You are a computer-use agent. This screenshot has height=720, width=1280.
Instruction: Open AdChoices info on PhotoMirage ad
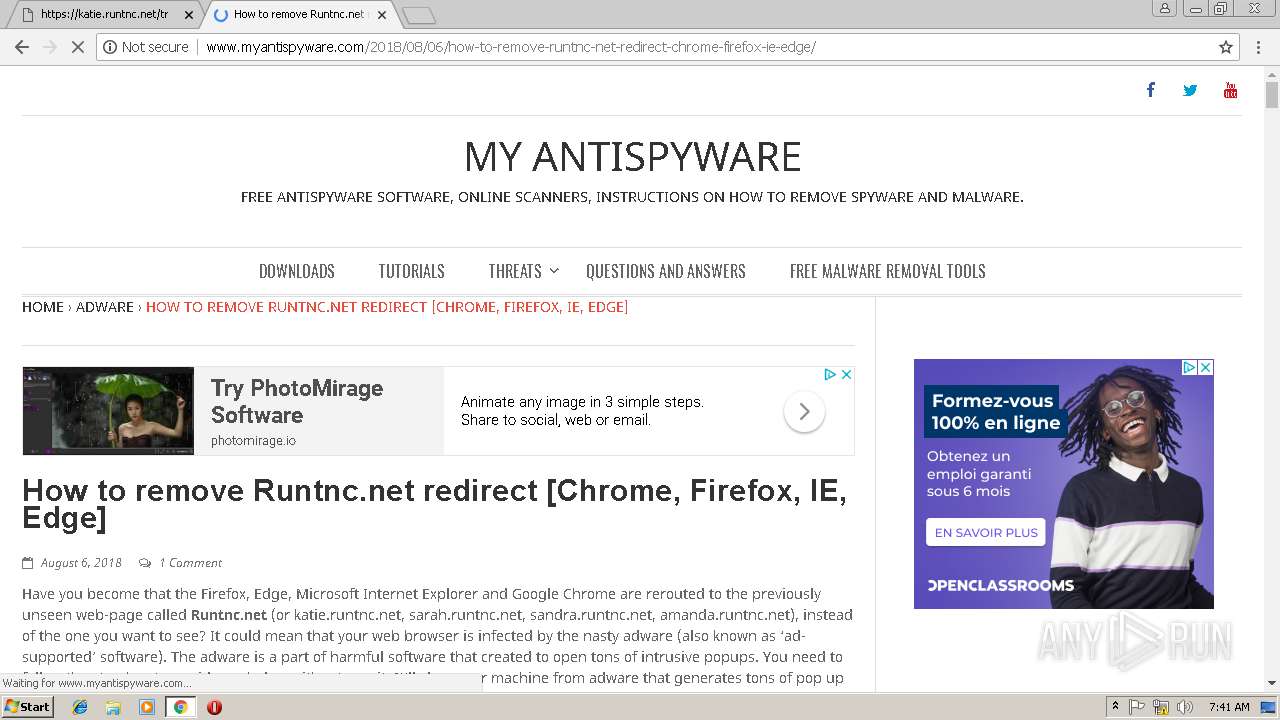[x=830, y=374]
